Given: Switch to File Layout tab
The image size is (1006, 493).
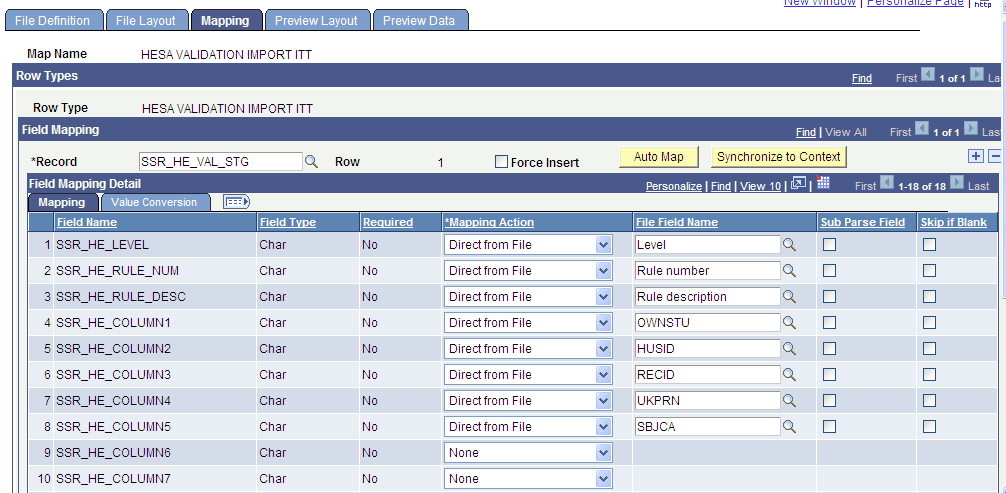Looking at the screenshot, I should pos(146,21).
